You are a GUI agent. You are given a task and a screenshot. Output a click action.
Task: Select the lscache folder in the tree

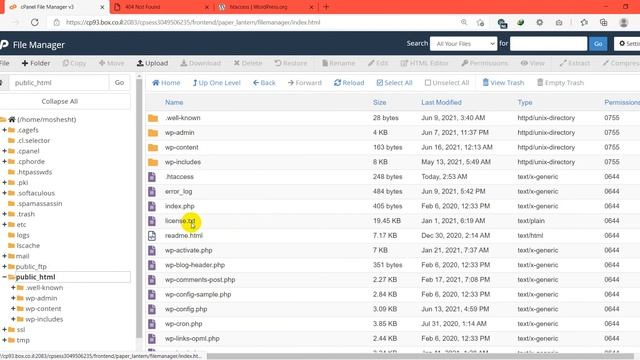point(28,246)
